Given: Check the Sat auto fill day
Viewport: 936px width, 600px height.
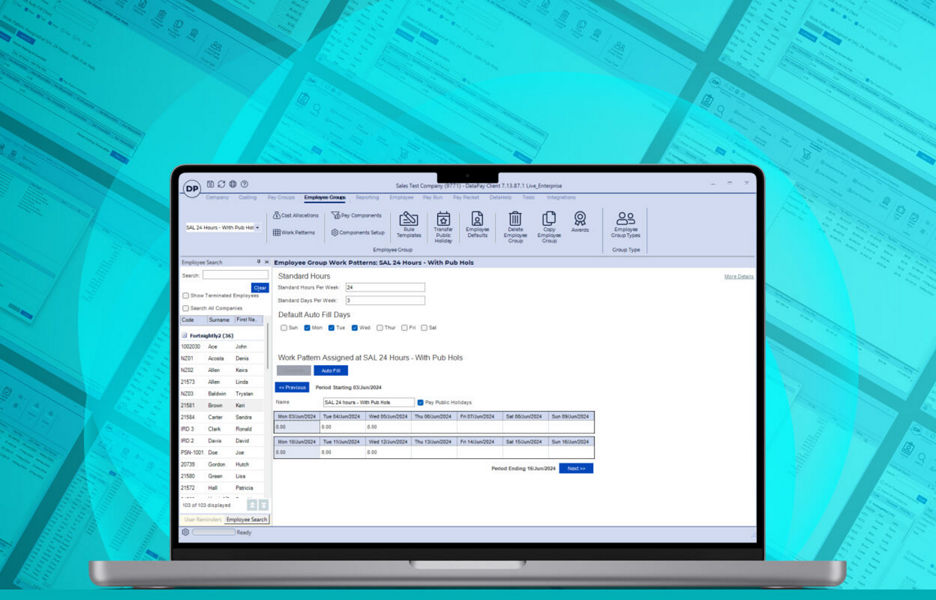Looking at the screenshot, I should coord(424,328).
